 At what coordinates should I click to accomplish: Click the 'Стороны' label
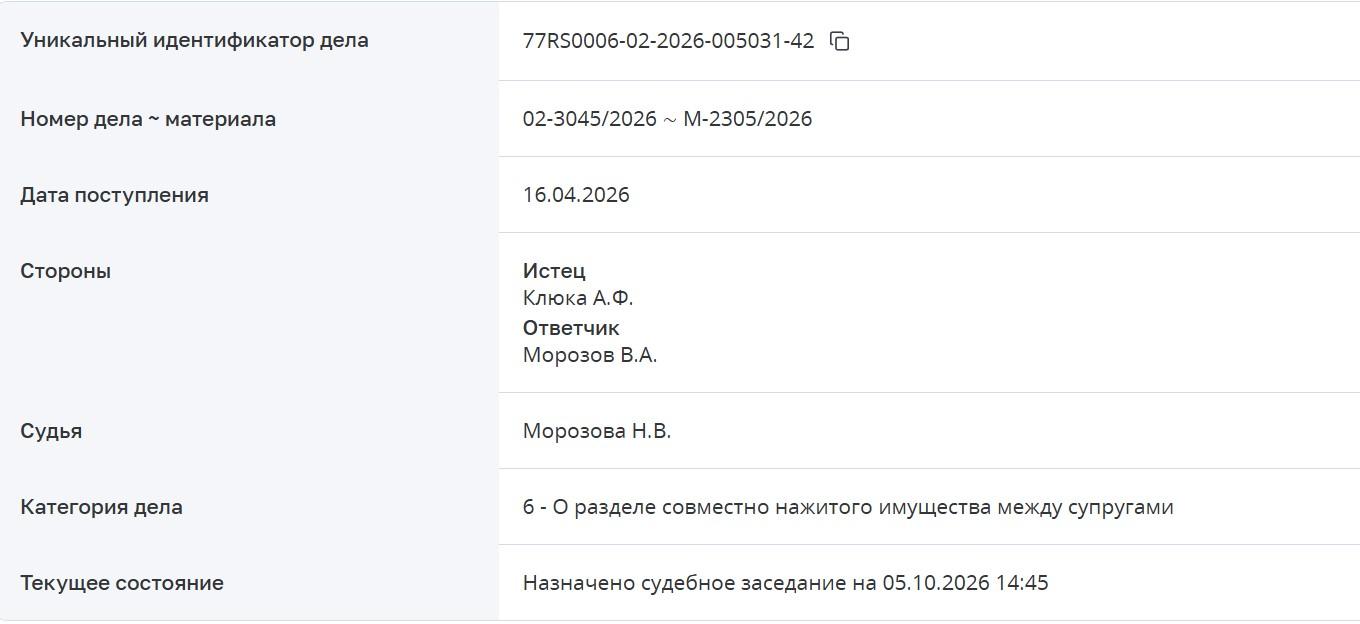coord(65,271)
